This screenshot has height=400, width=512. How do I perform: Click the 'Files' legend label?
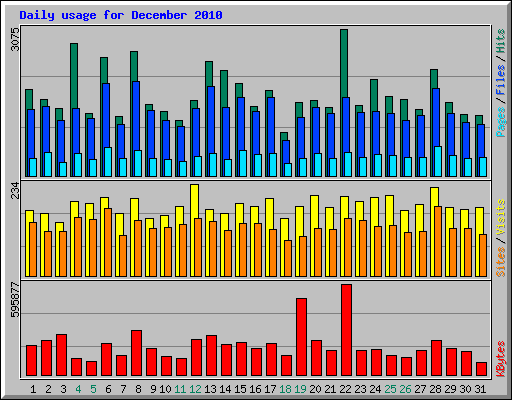pos(500,80)
